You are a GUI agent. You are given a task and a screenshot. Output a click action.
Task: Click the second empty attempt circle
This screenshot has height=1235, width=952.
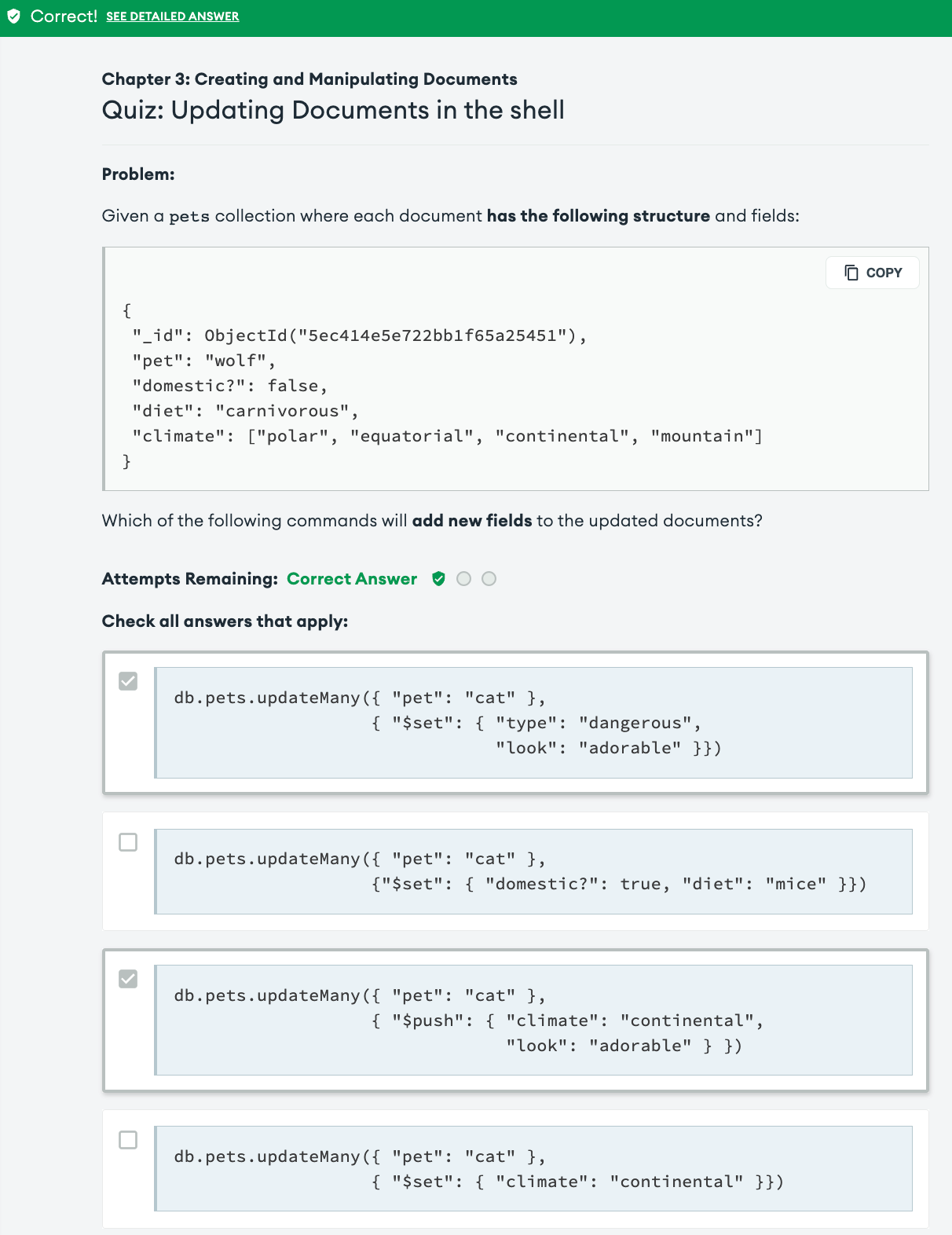click(489, 579)
